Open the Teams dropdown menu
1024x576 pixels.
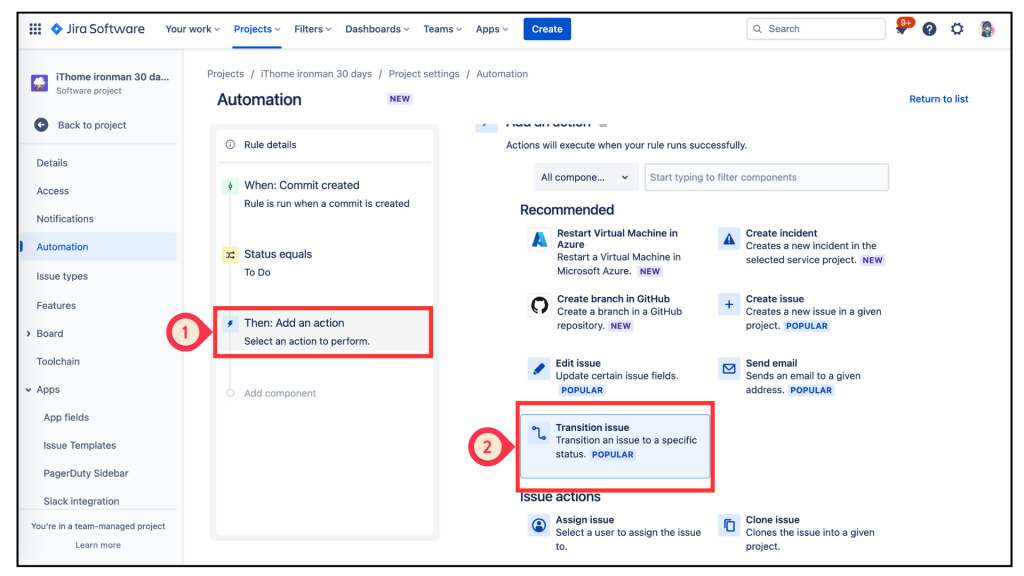442,29
